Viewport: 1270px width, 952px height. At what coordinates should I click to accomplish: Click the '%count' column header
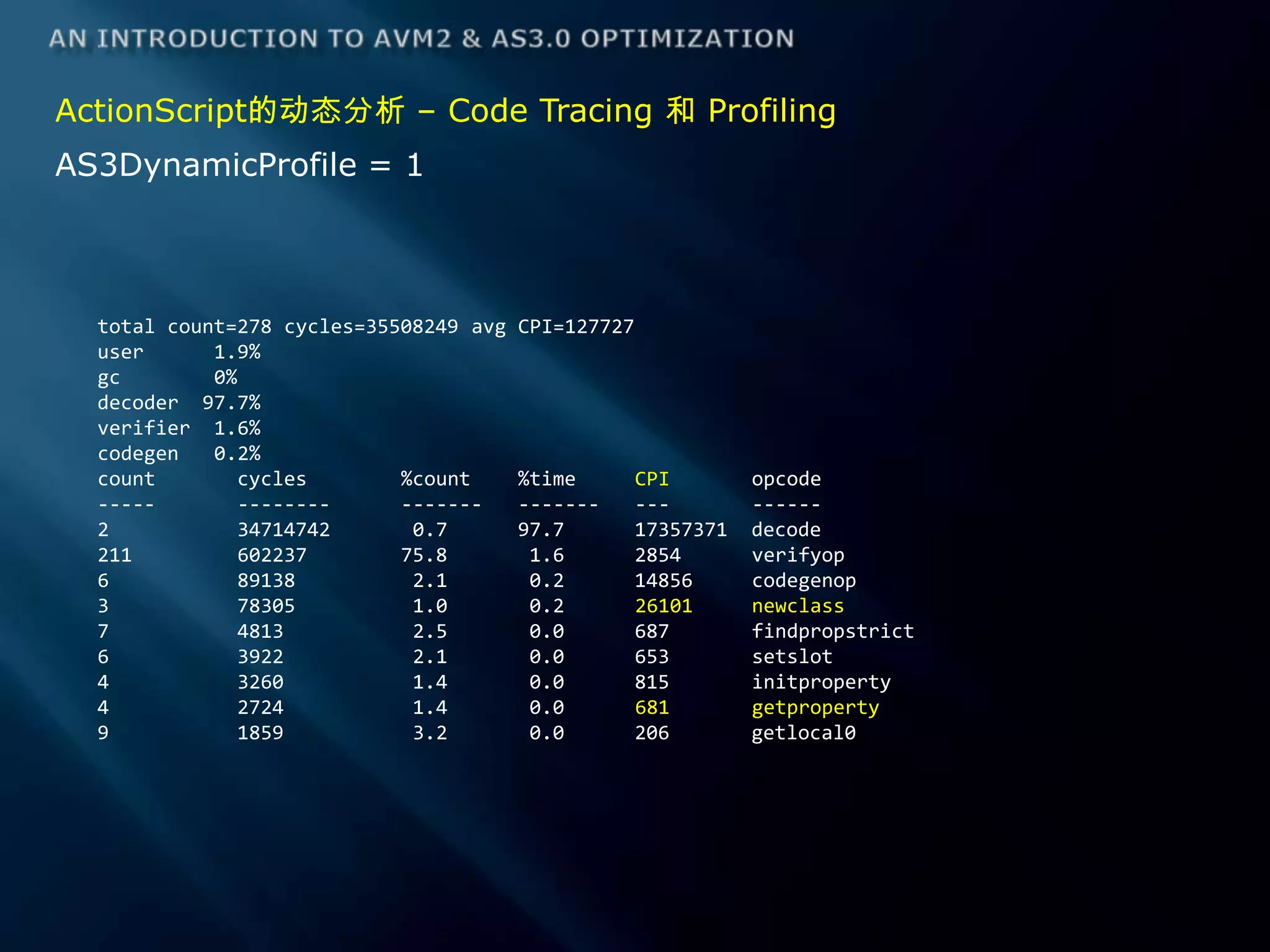pyautogui.click(x=435, y=479)
